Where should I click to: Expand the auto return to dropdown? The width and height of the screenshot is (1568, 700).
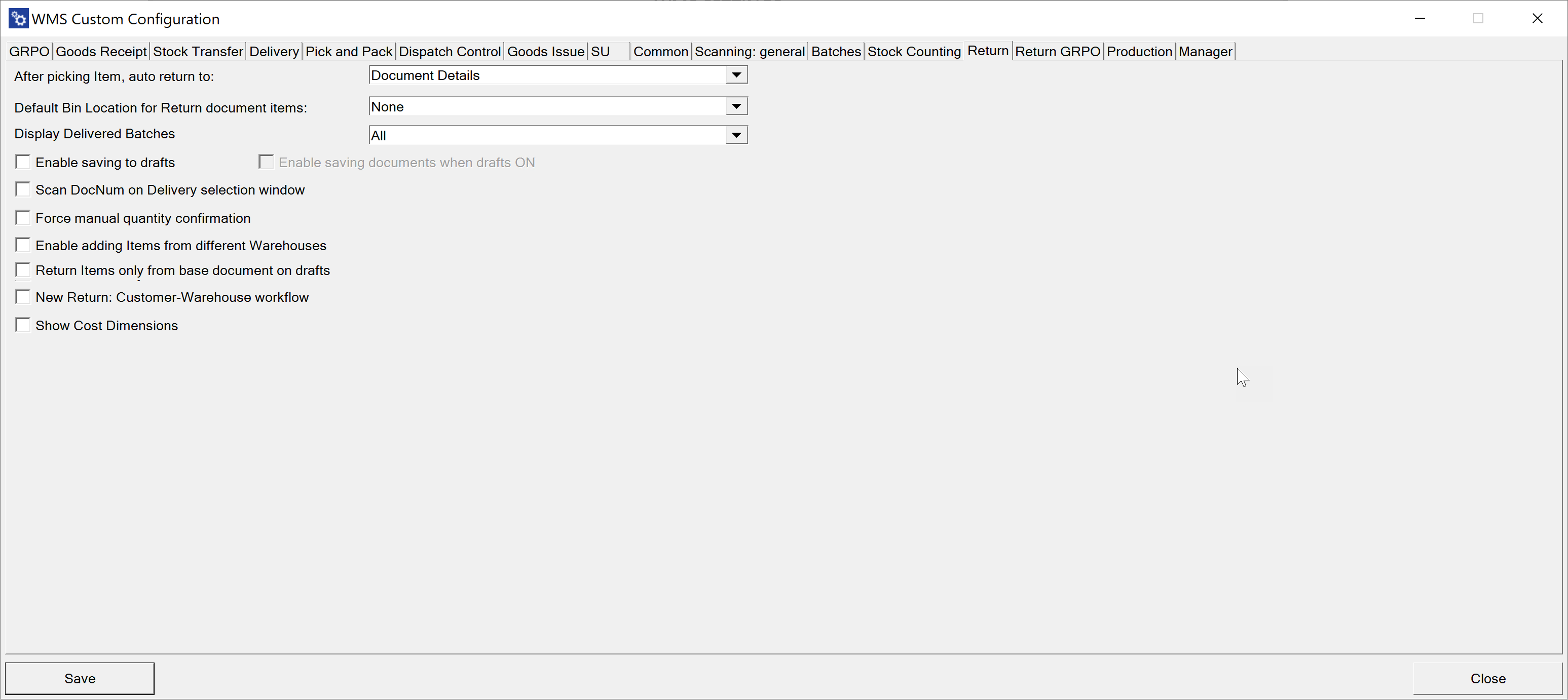coord(736,75)
